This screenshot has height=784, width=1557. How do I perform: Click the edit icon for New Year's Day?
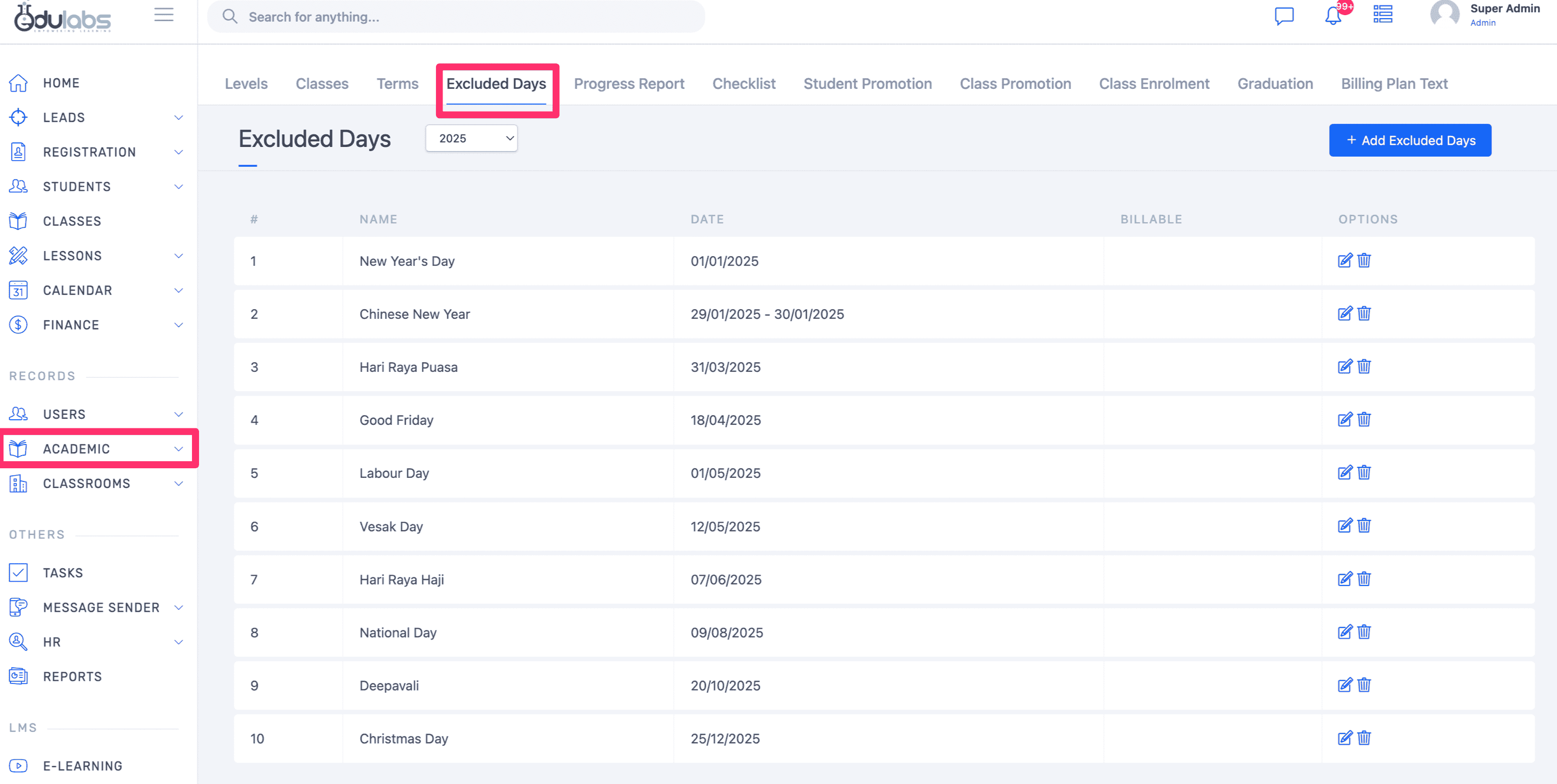[x=1344, y=261]
